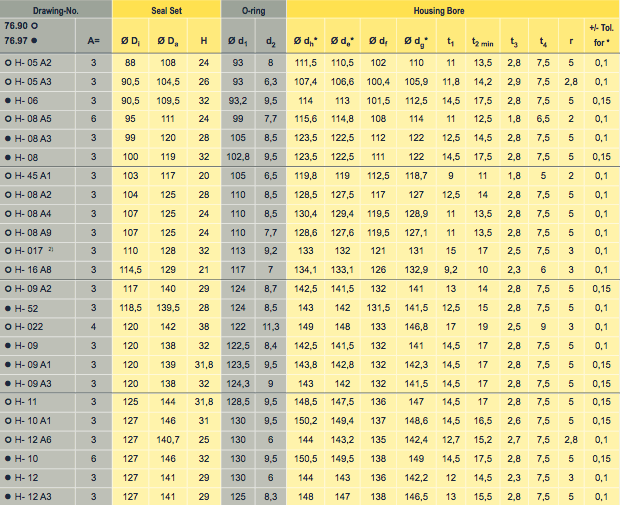This screenshot has height=505, width=620.
Task: Click the open circle marker before H- 45 A1
Action: [8, 175]
